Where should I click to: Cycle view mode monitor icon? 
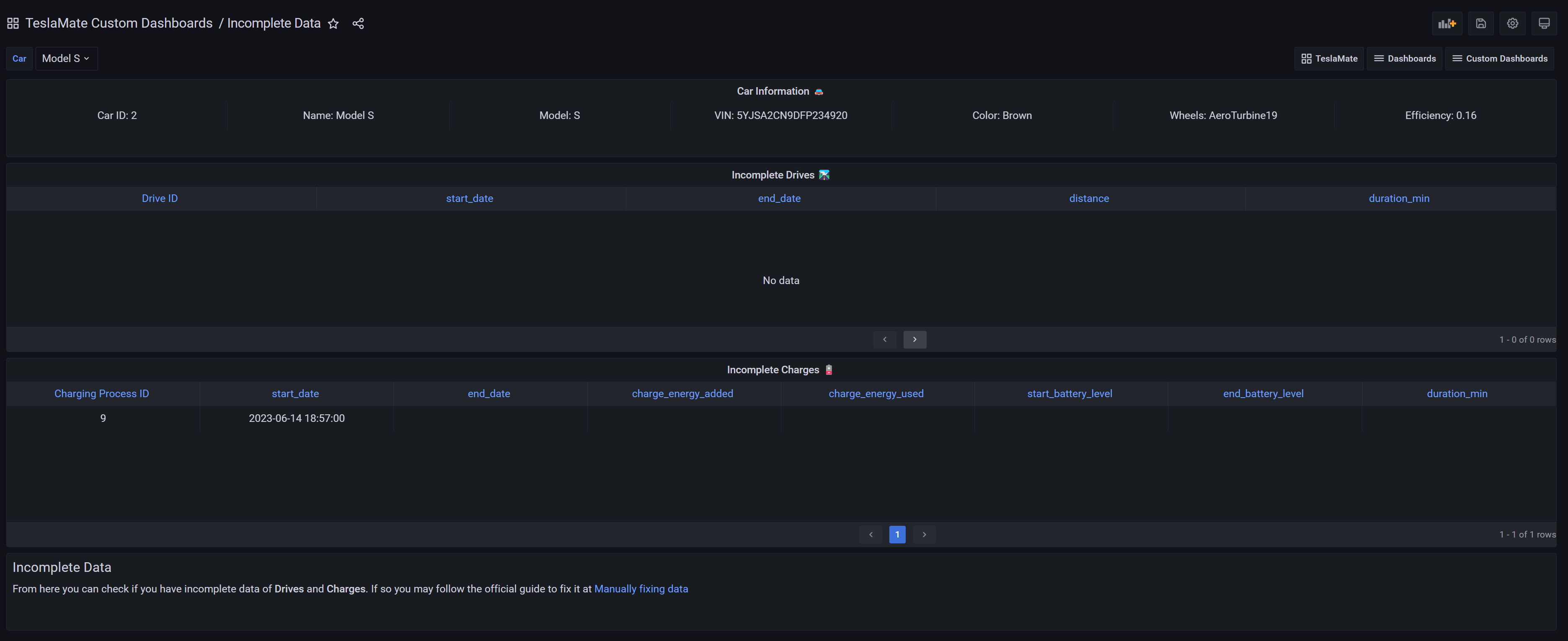click(1544, 24)
